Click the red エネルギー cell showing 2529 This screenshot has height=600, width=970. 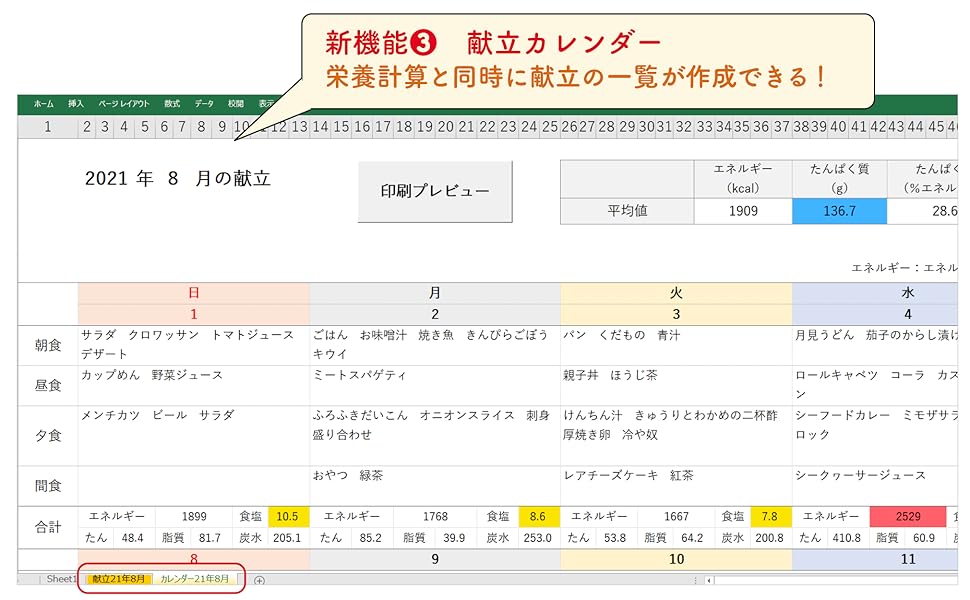[907, 516]
